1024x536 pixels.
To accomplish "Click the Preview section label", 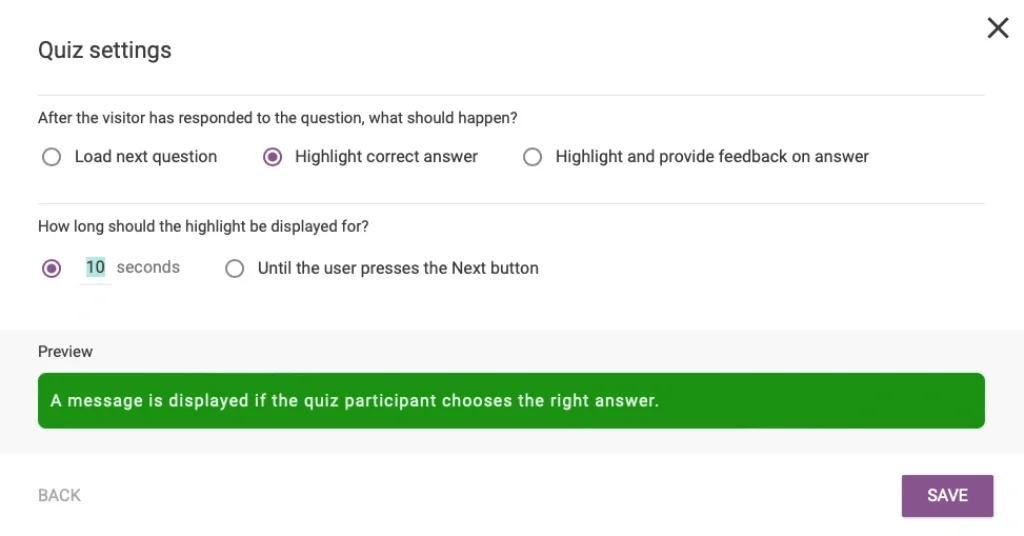I will click(x=65, y=352).
